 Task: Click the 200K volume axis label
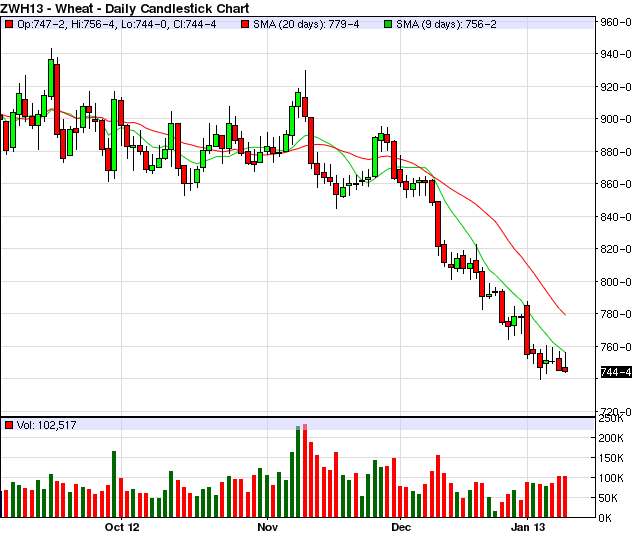pos(611,438)
